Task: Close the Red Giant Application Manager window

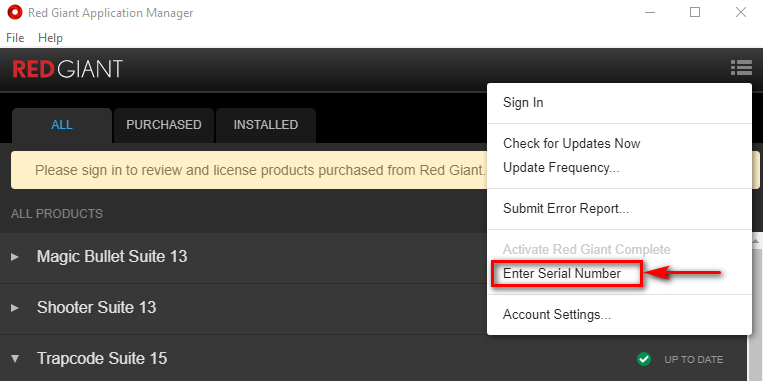Action: point(741,13)
